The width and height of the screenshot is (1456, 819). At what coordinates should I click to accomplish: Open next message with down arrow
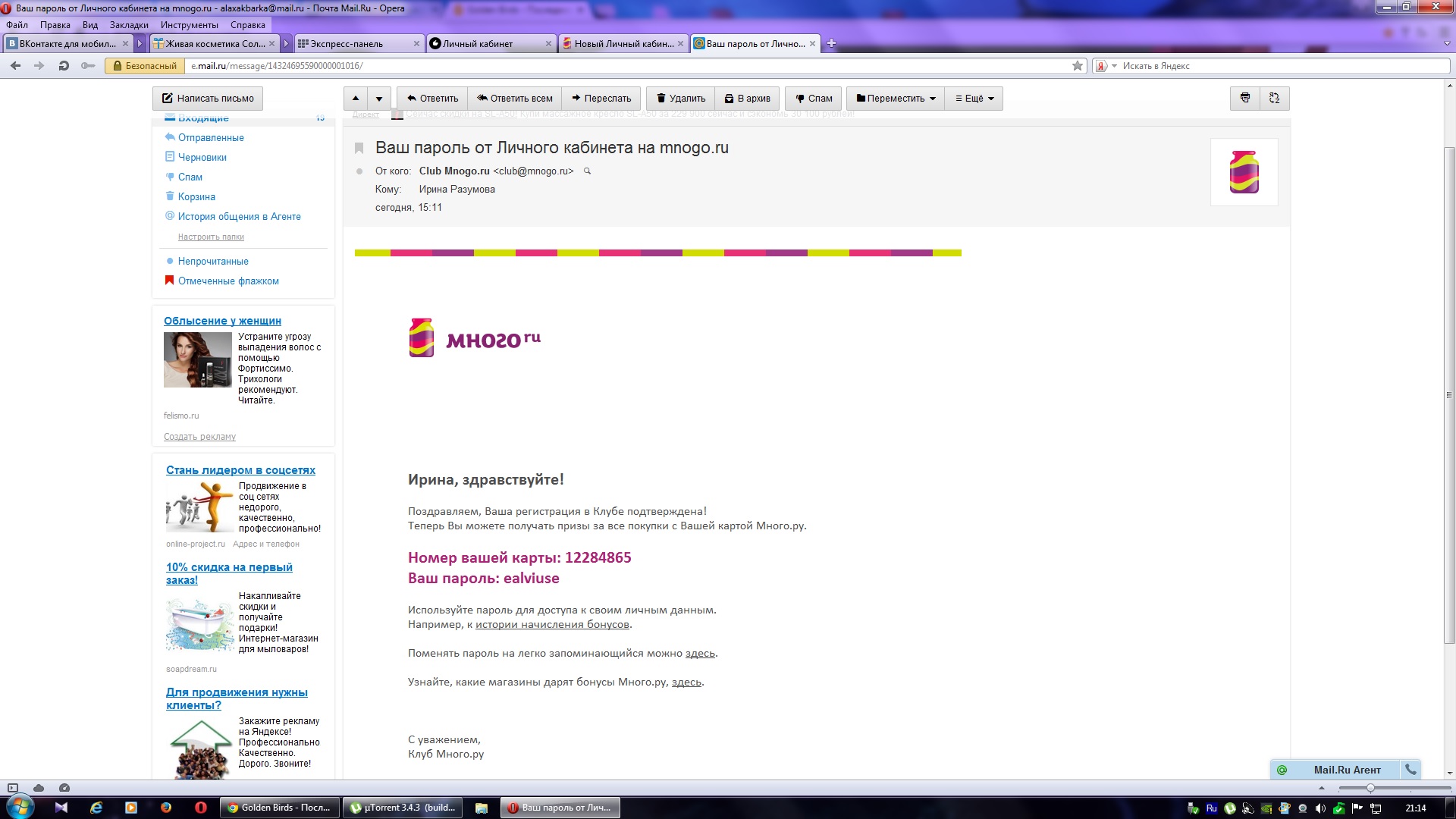(379, 99)
